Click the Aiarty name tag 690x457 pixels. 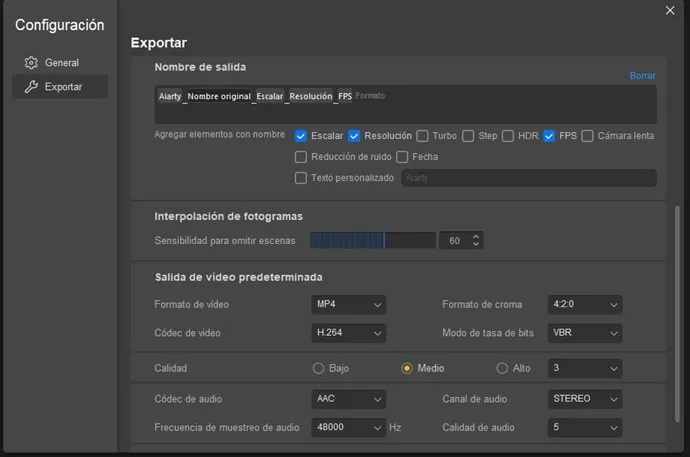[x=170, y=96]
